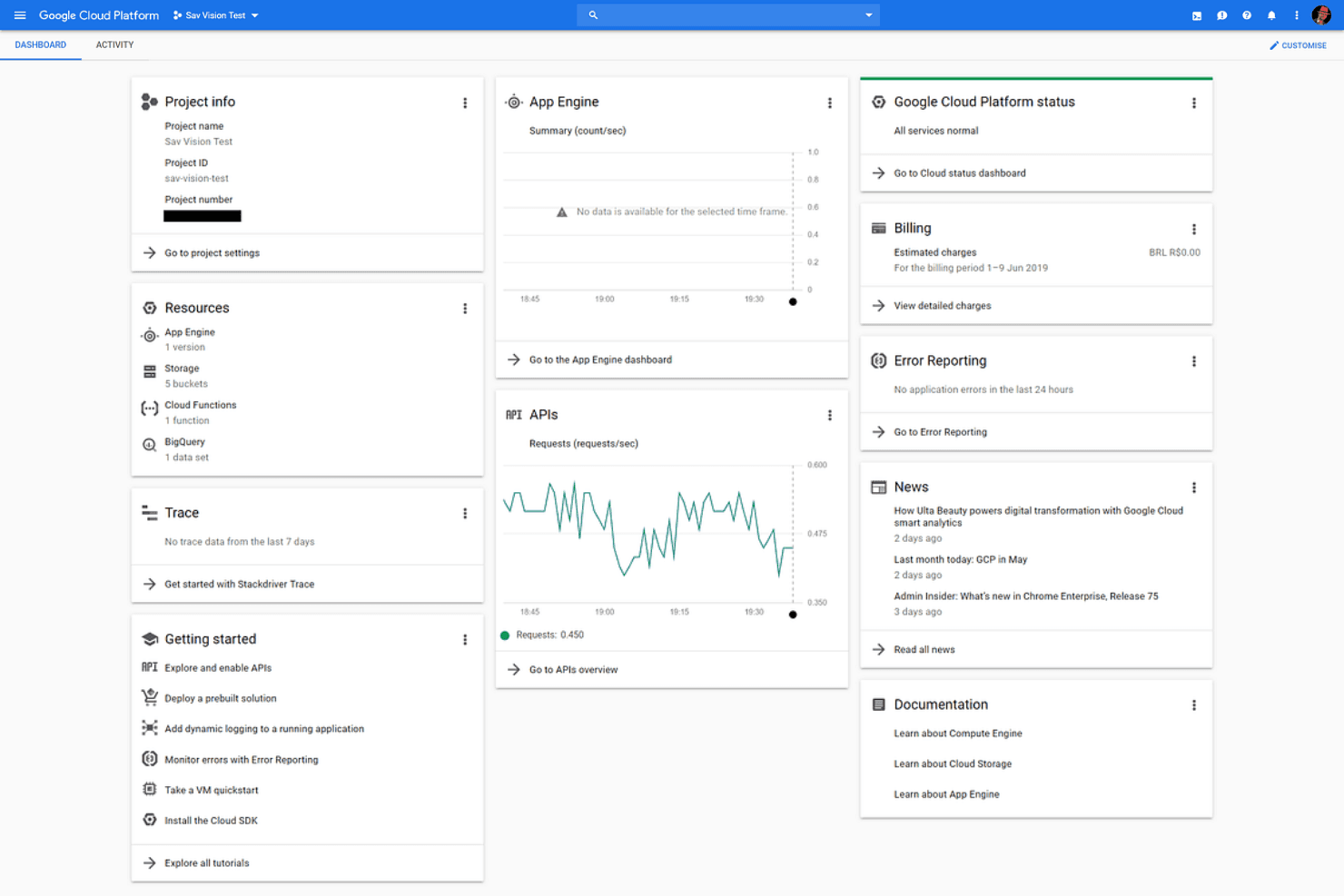Open the notifications bell icon
This screenshot has width=1344, height=896.
(x=1271, y=15)
